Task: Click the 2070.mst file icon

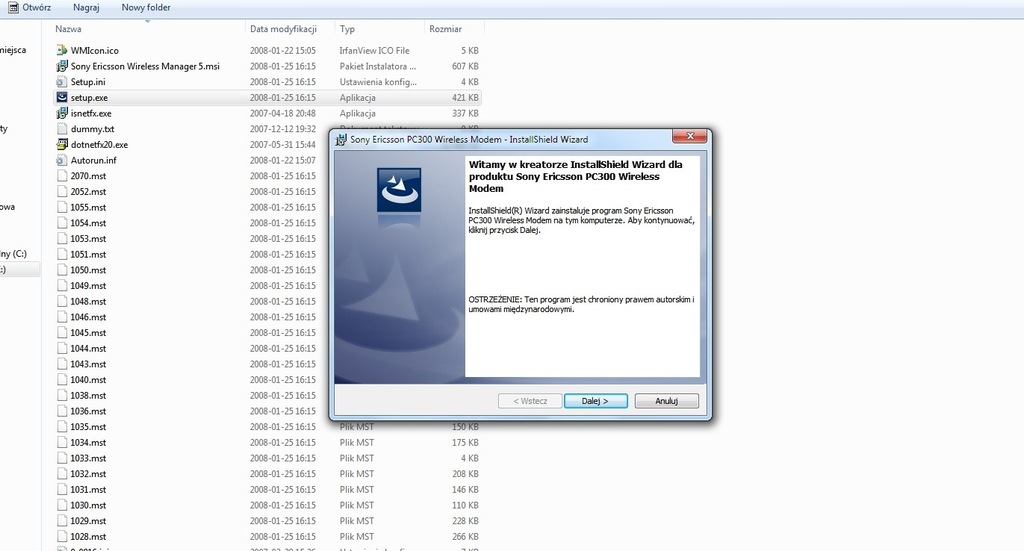Action: coord(61,176)
